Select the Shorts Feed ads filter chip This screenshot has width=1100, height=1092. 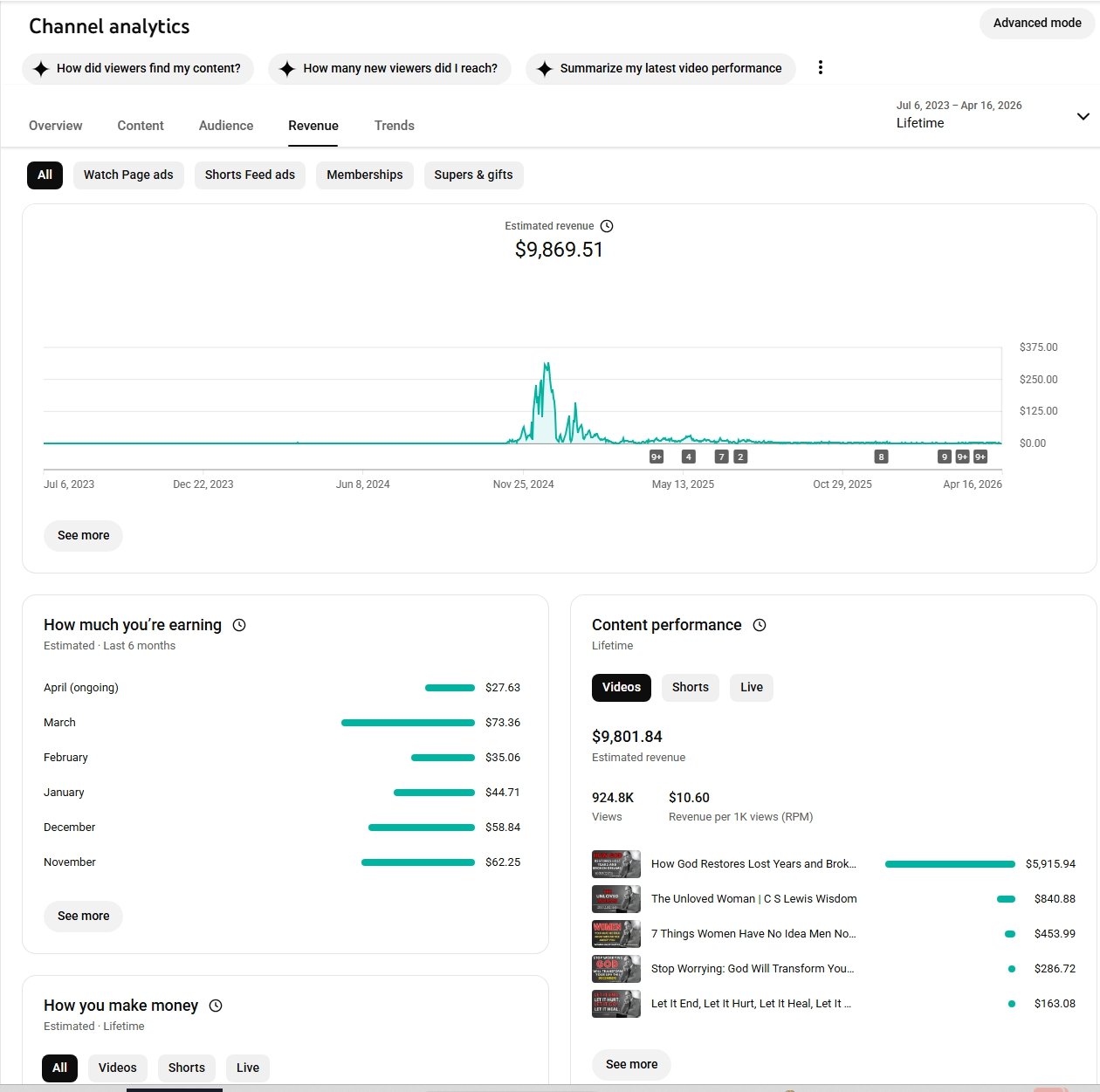pyautogui.click(x=250, y=175)
